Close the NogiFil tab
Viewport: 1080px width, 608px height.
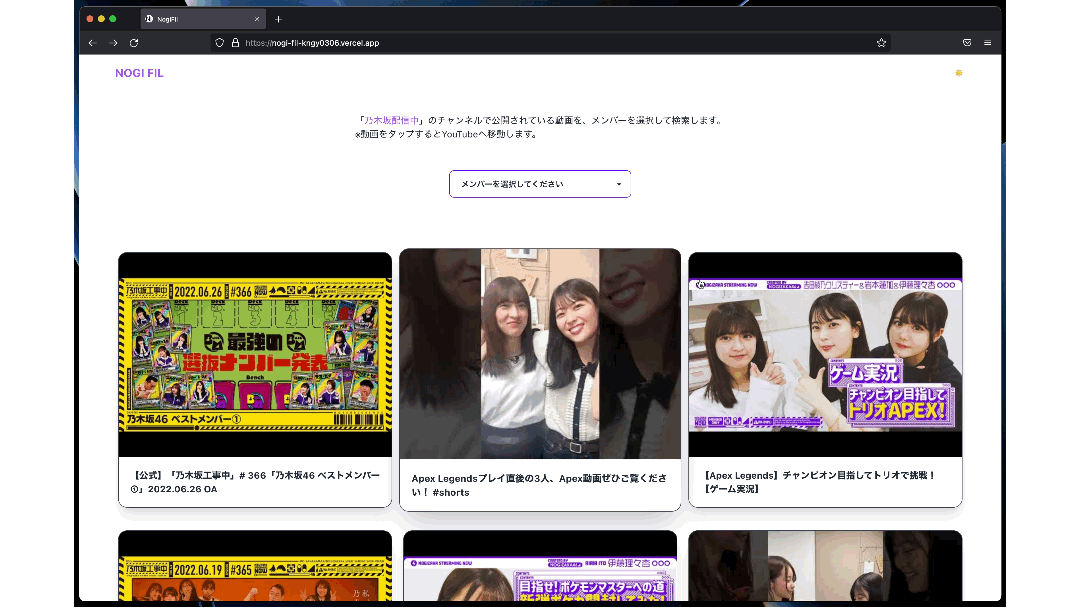[257, 19]
